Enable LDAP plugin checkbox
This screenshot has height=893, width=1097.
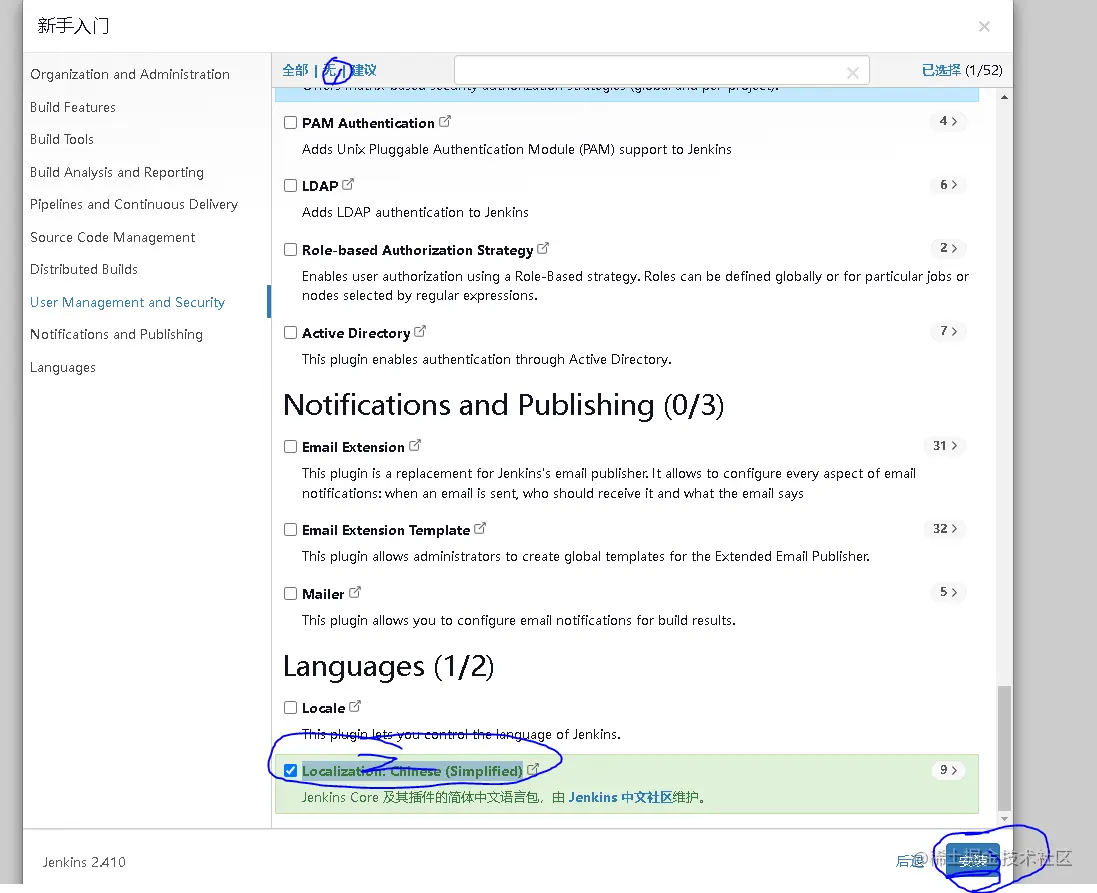click(x=290, y=185)
